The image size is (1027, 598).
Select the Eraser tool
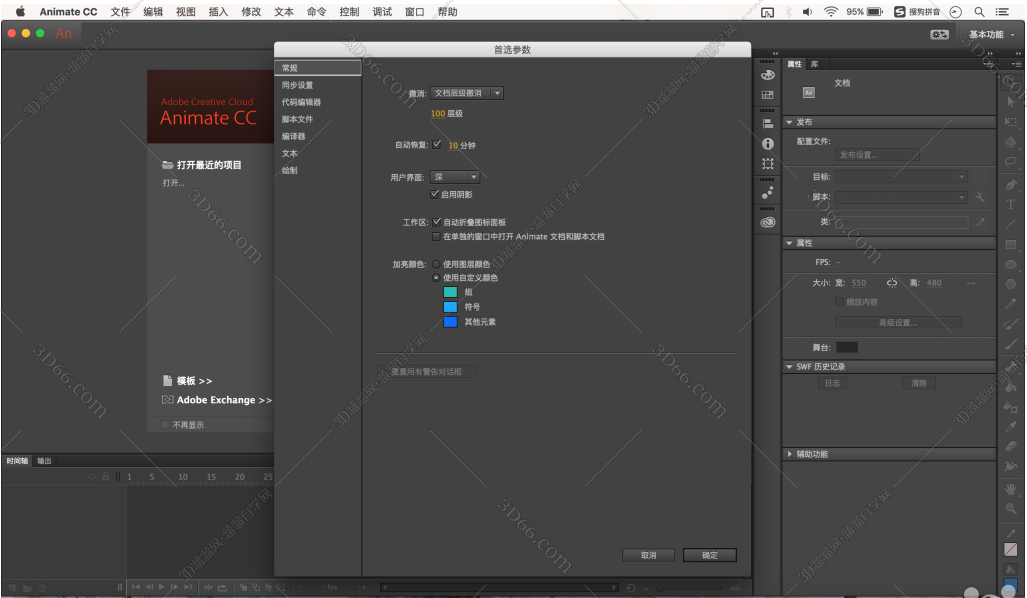(x=1011, y=446)
